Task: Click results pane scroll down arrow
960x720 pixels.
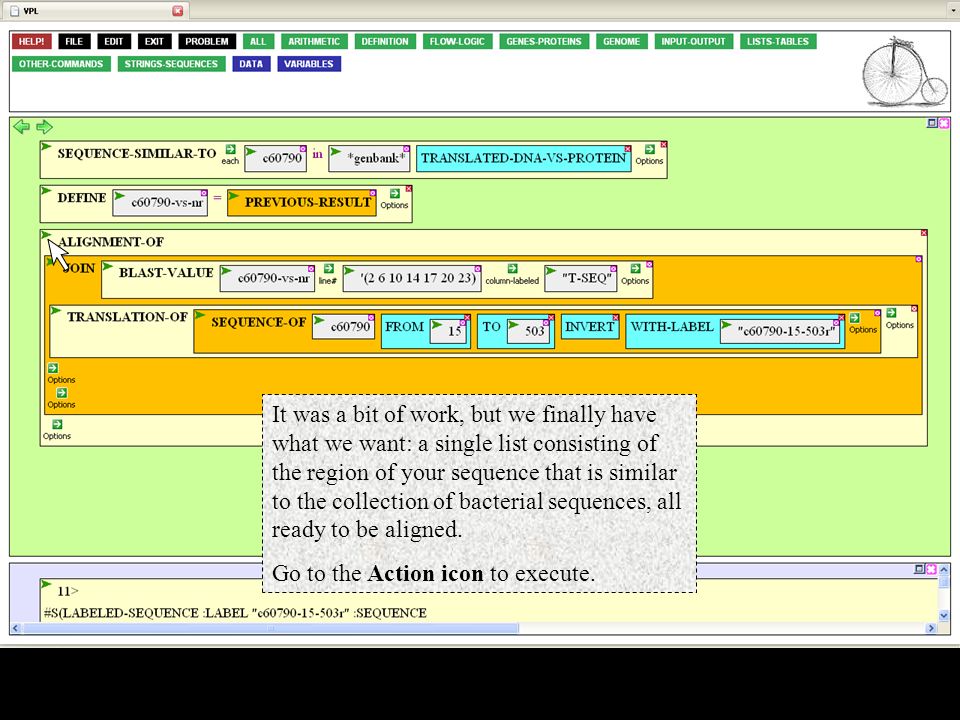Action: (943, 615)
